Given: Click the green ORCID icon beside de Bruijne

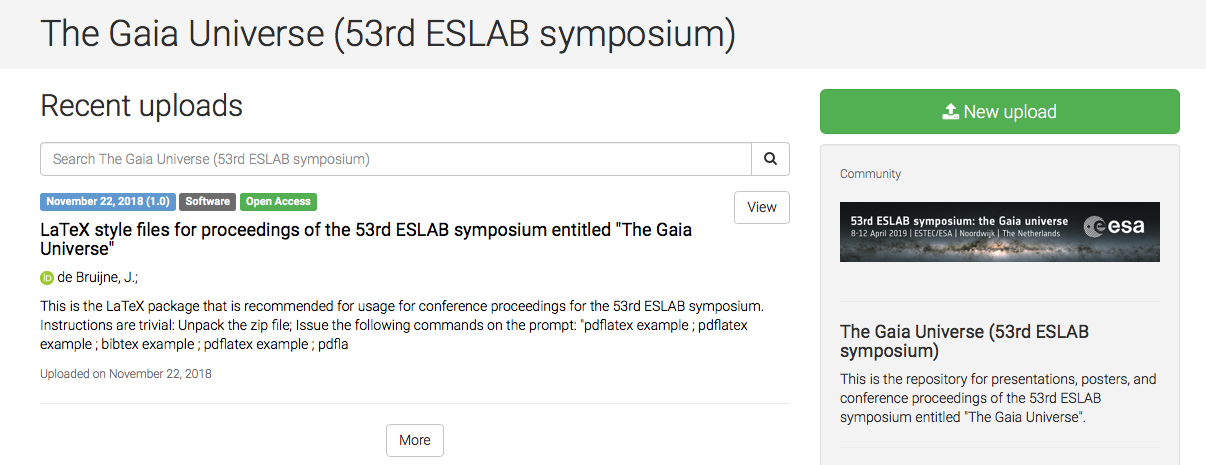Looking at the screenshot, I should (x=46, y=278).
